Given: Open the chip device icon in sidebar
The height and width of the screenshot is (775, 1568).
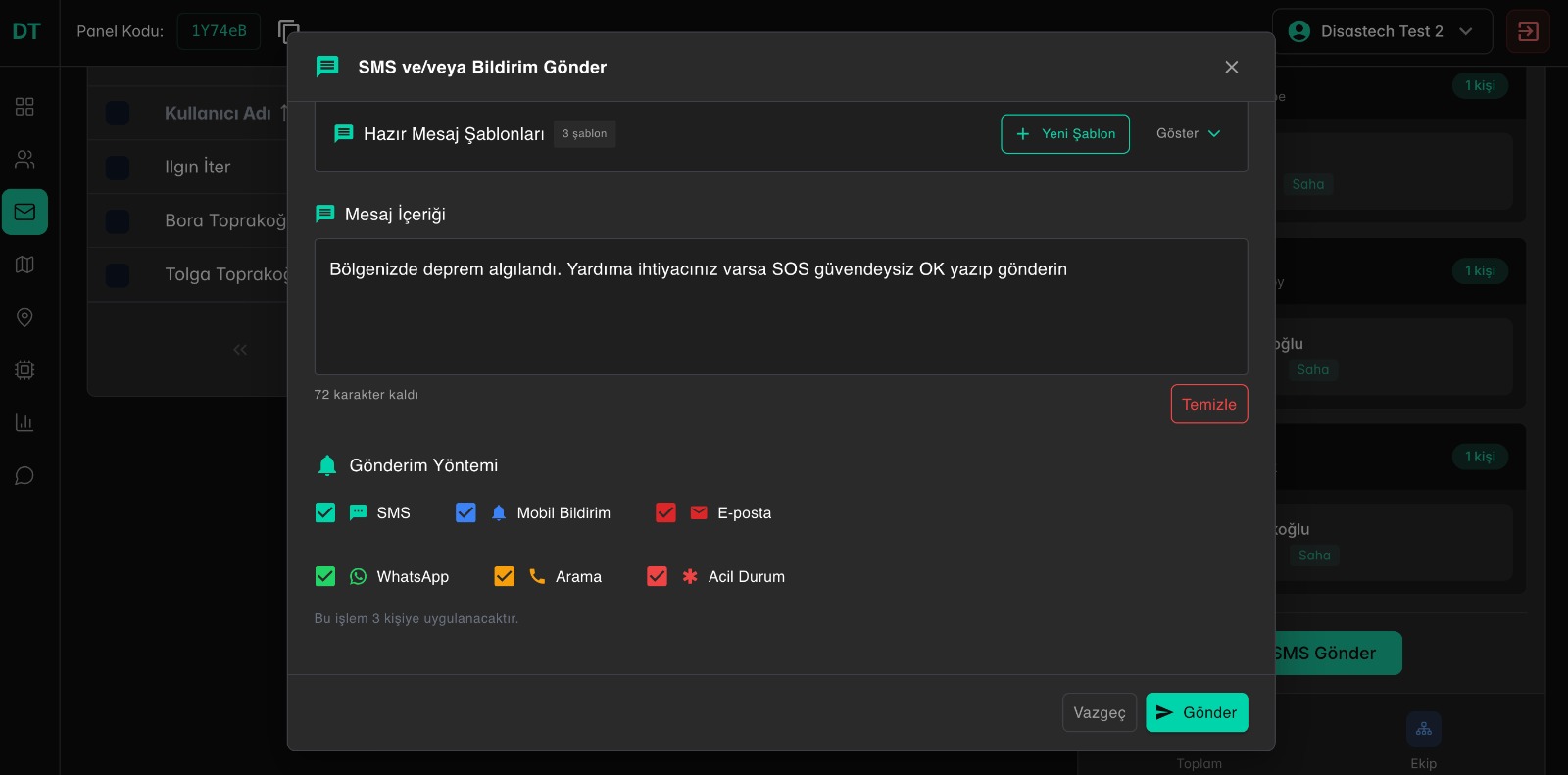Looking at the screenshot, I should [x=24, y=370].
